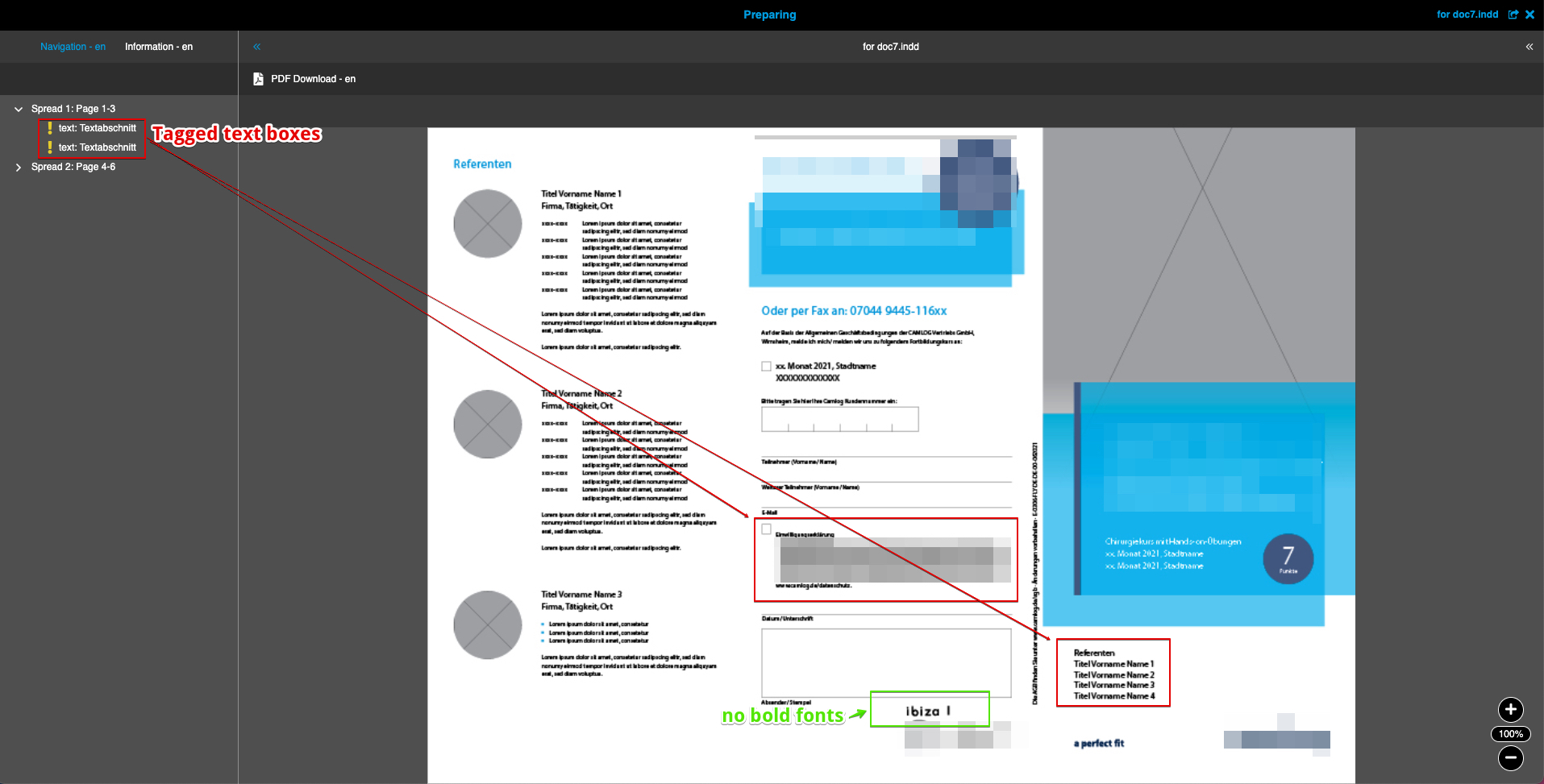Zoom out with the minus button
Screen dimensions: 1544x784
pyautogui.click(x=1510, y=758)
